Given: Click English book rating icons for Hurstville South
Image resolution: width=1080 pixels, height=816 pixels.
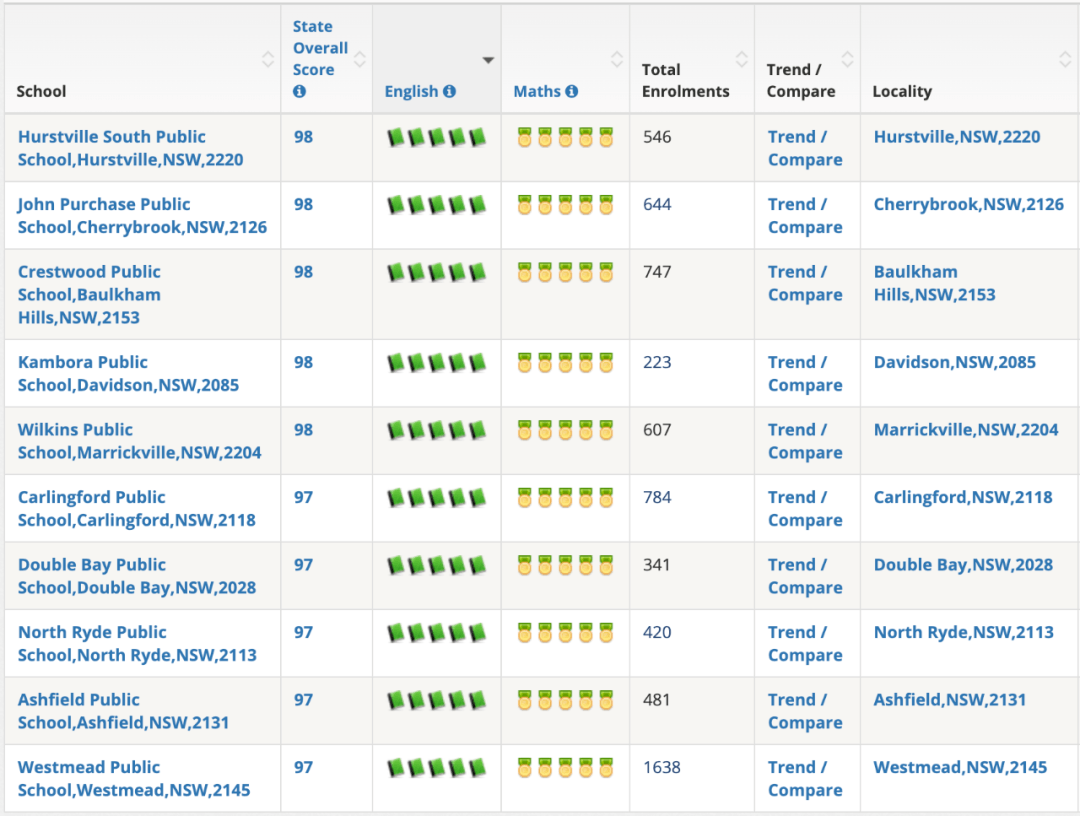Looking at the screenshot, I should [x=437, y=137].
